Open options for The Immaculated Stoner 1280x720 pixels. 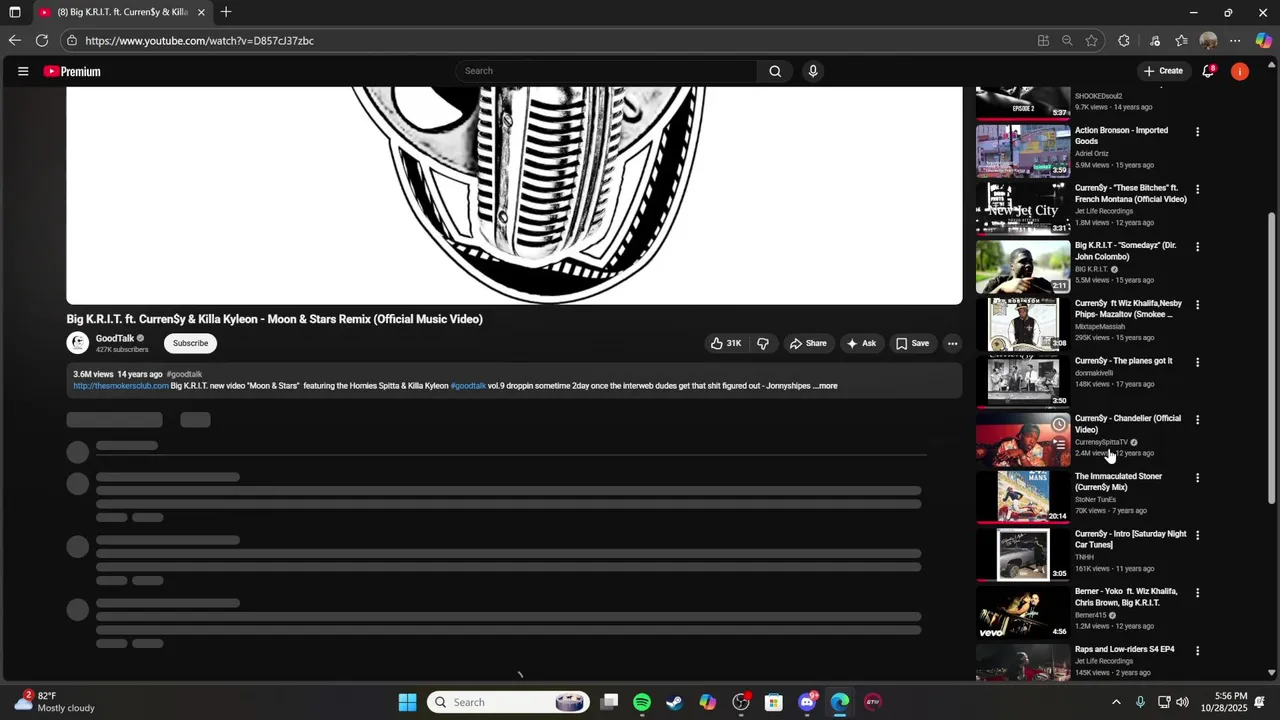(1197, 478)
